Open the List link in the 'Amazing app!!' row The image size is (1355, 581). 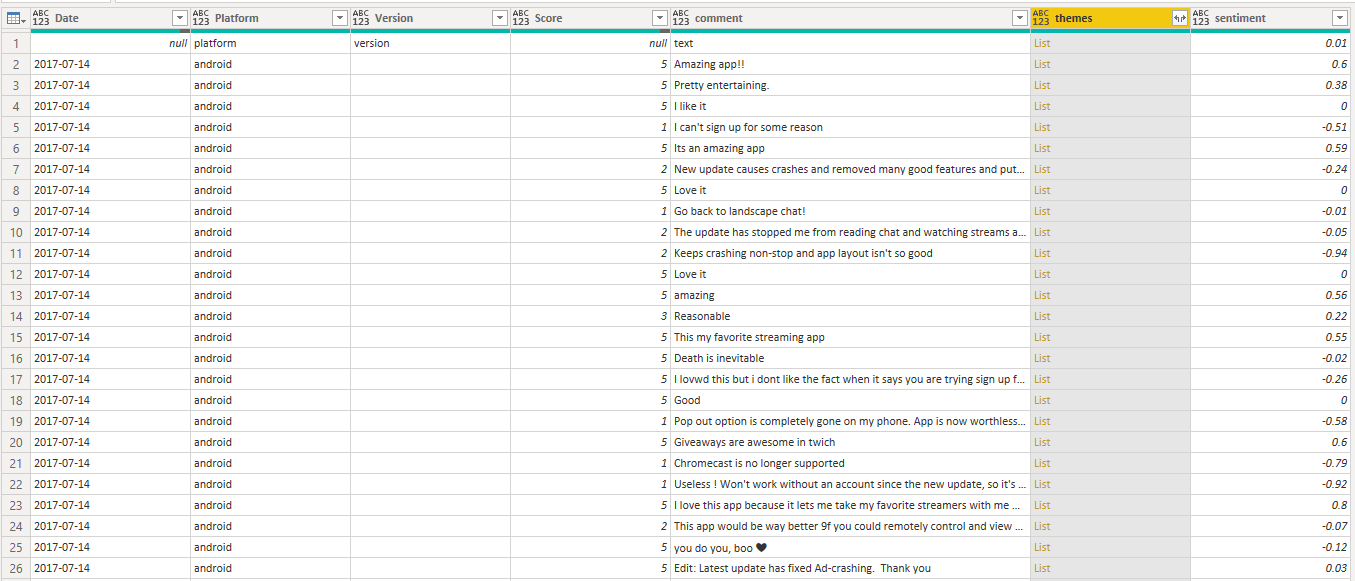tap(1042, 64)
